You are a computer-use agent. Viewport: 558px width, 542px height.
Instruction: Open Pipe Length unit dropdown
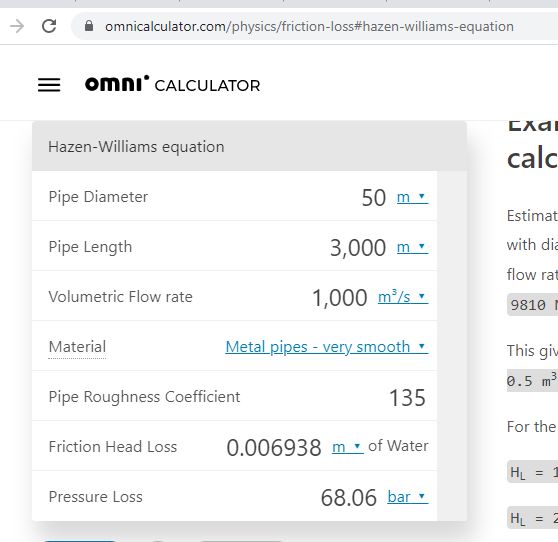tap(412, 247)
